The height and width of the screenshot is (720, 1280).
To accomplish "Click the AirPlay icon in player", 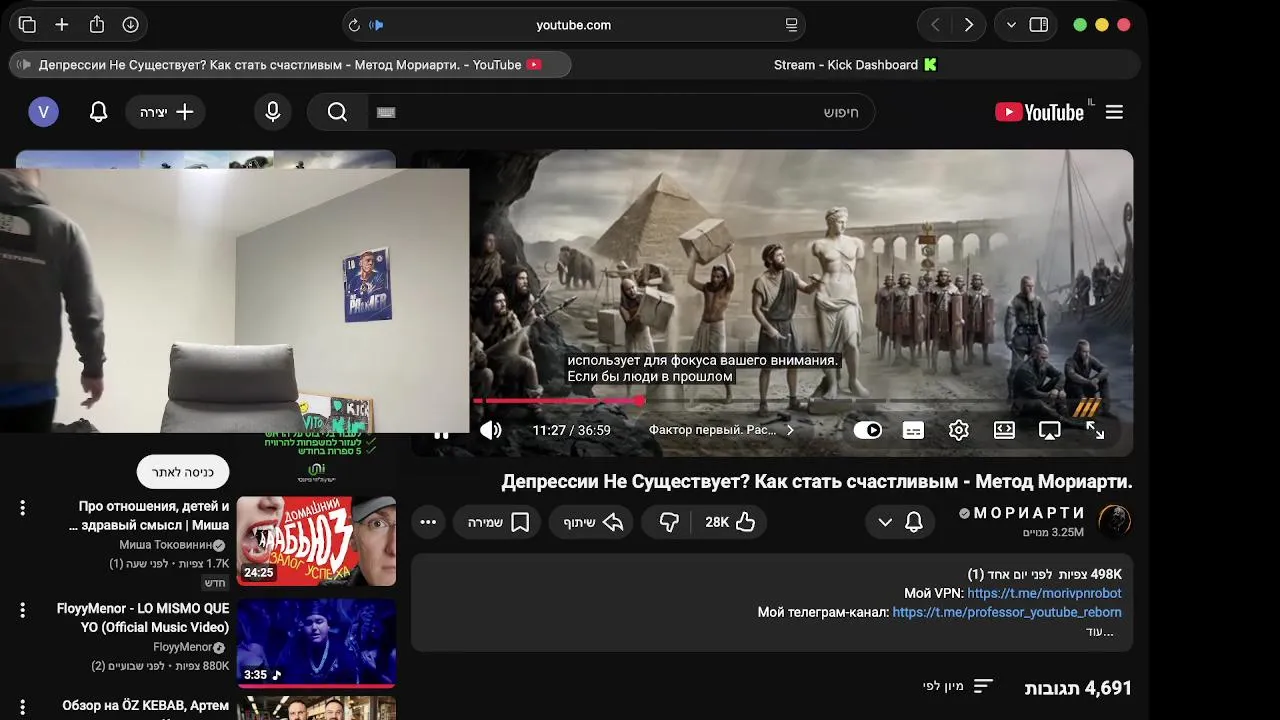I will click(x=1050, y=430).
